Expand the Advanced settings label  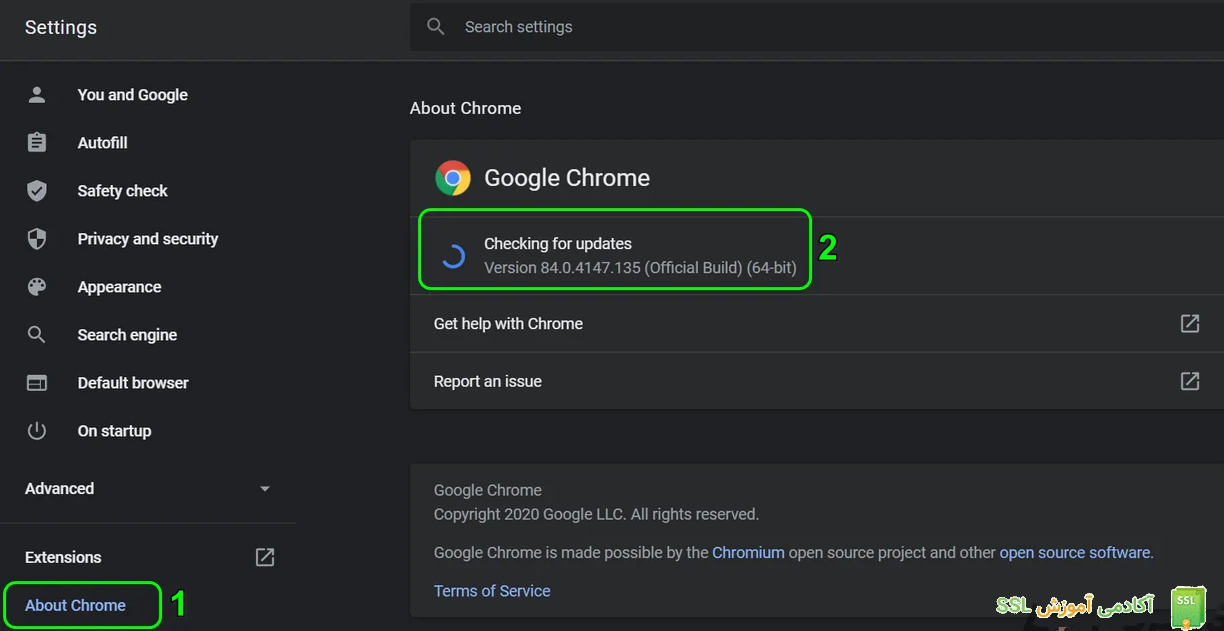tap(59, 489)
